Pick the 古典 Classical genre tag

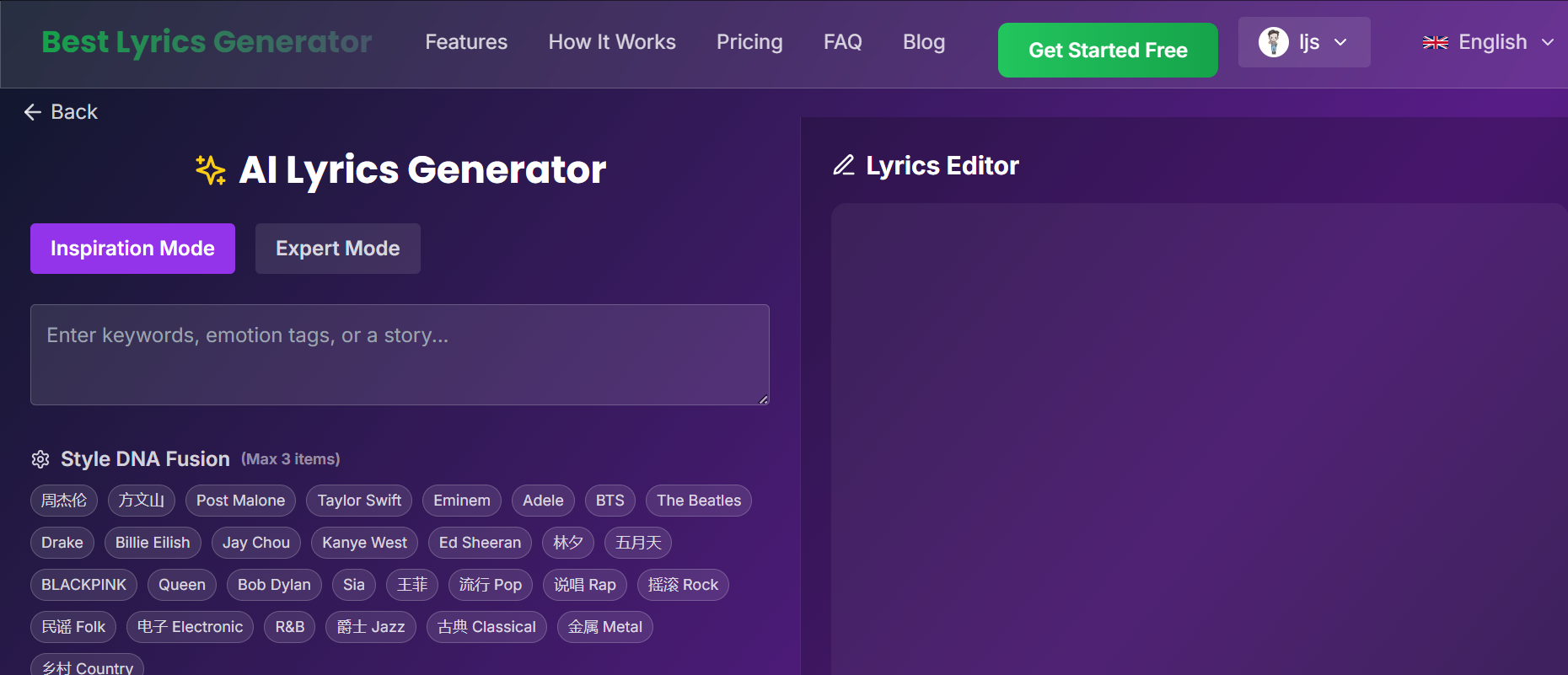[486, 627]
